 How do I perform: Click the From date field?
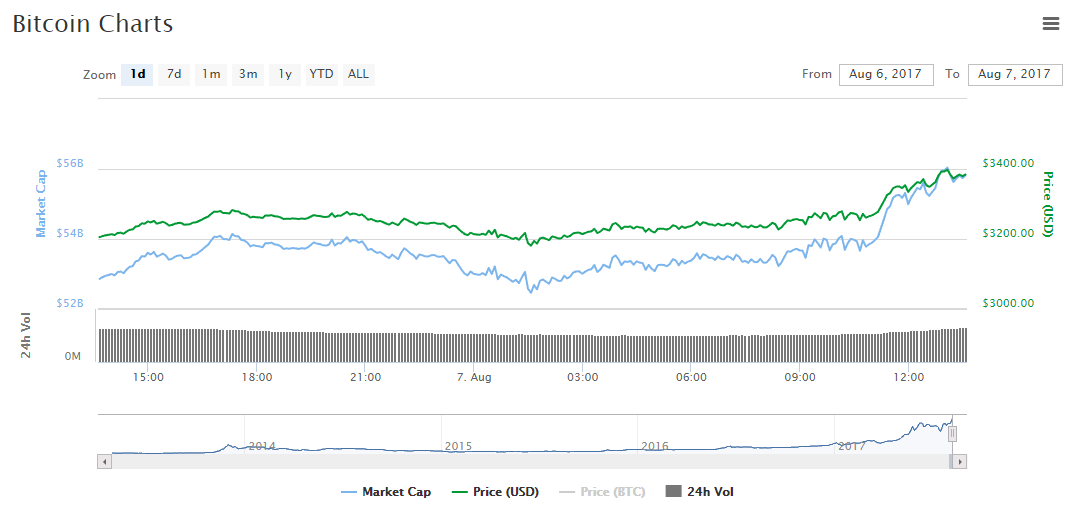tap(886, 74)
